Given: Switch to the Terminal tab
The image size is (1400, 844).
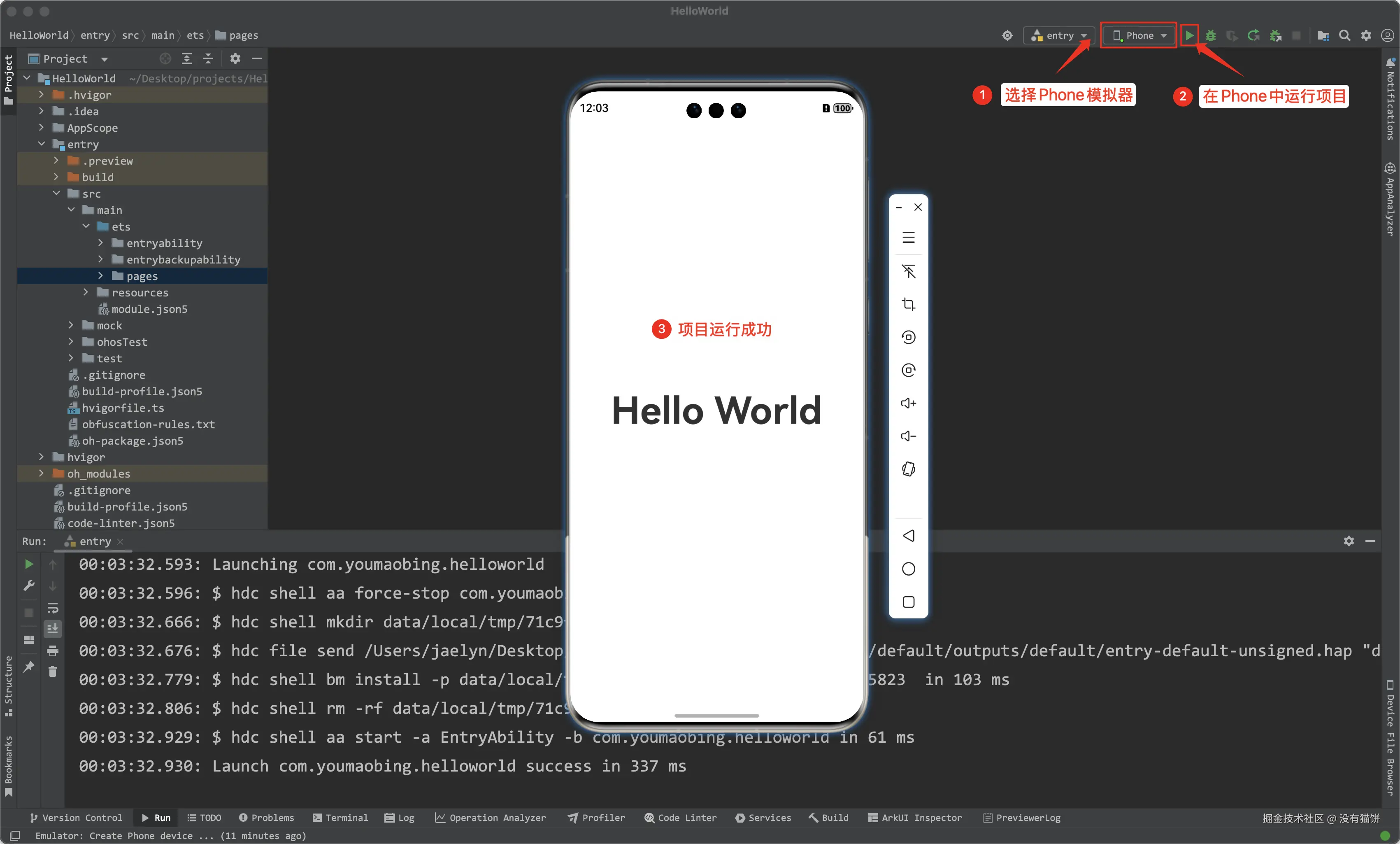Looking at the screenshot, I should coord(340,817).
